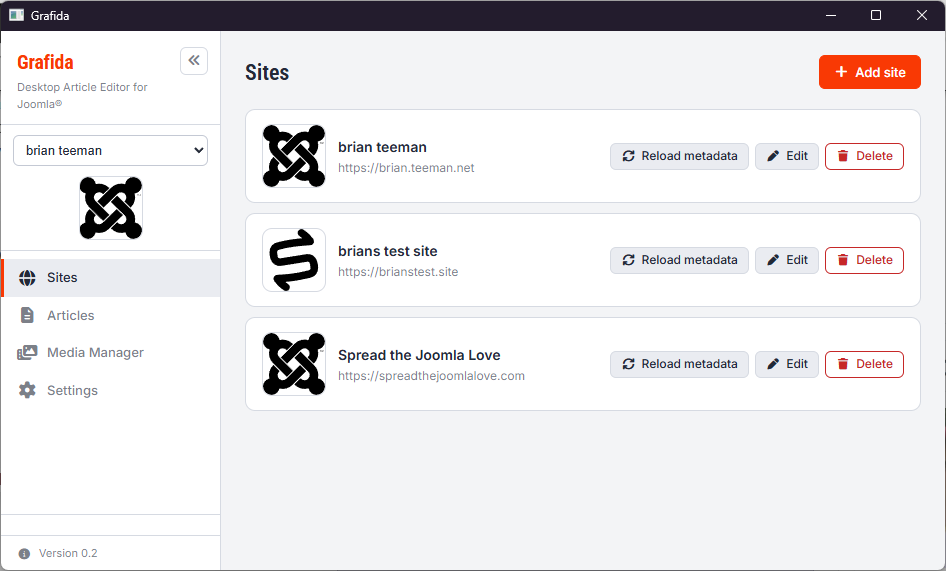Click the brian teeman card Joomla logo
The image size is (946, 571).
point(294,156)
